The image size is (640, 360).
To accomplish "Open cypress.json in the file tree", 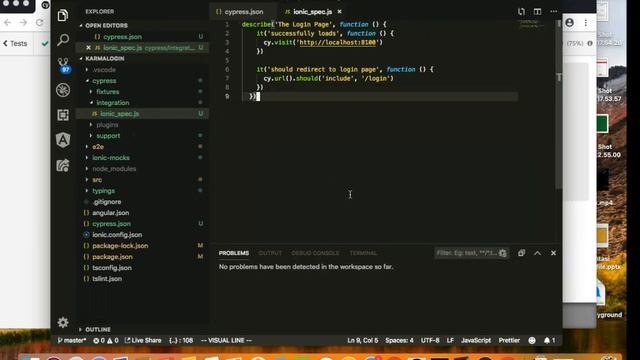I will coord(111,224).
